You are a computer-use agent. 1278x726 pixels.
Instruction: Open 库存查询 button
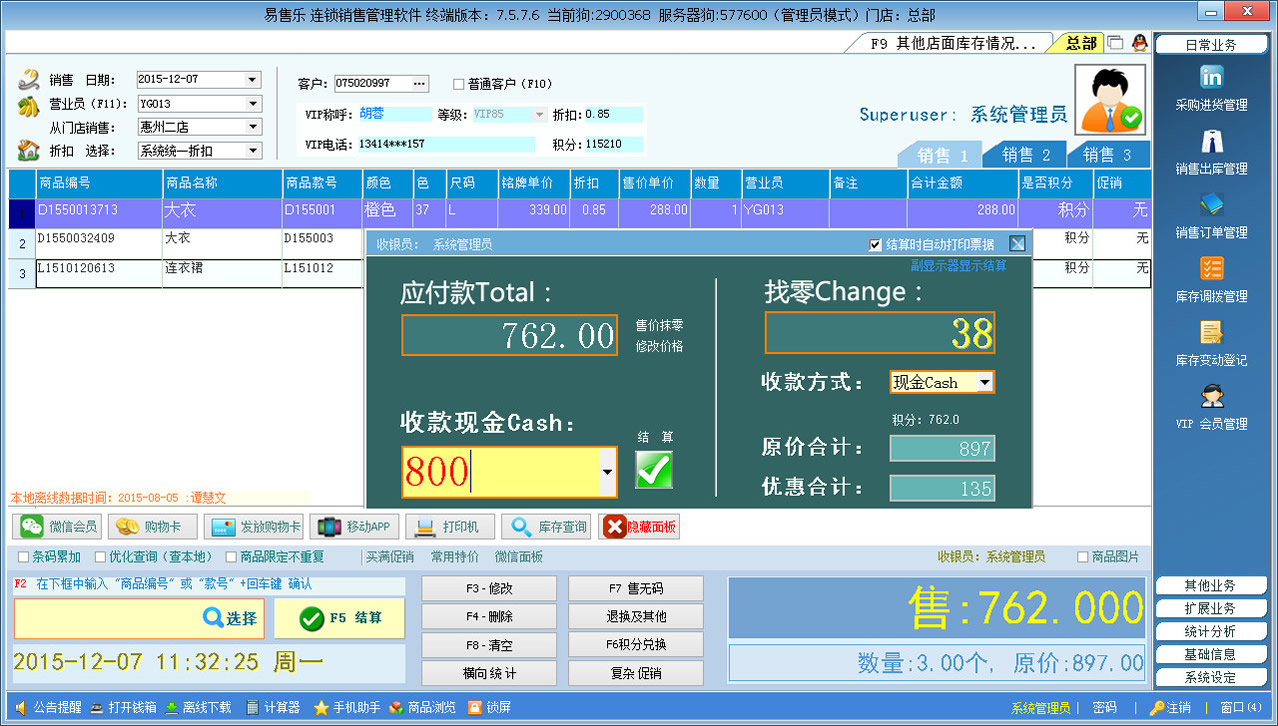545,526
